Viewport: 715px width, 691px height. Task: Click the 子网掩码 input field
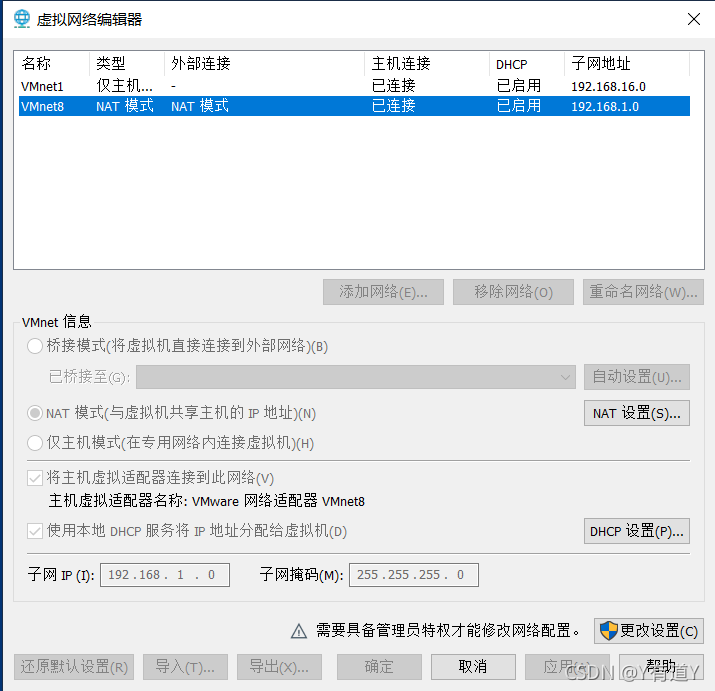pyautogui.click(x=414, y=575)
